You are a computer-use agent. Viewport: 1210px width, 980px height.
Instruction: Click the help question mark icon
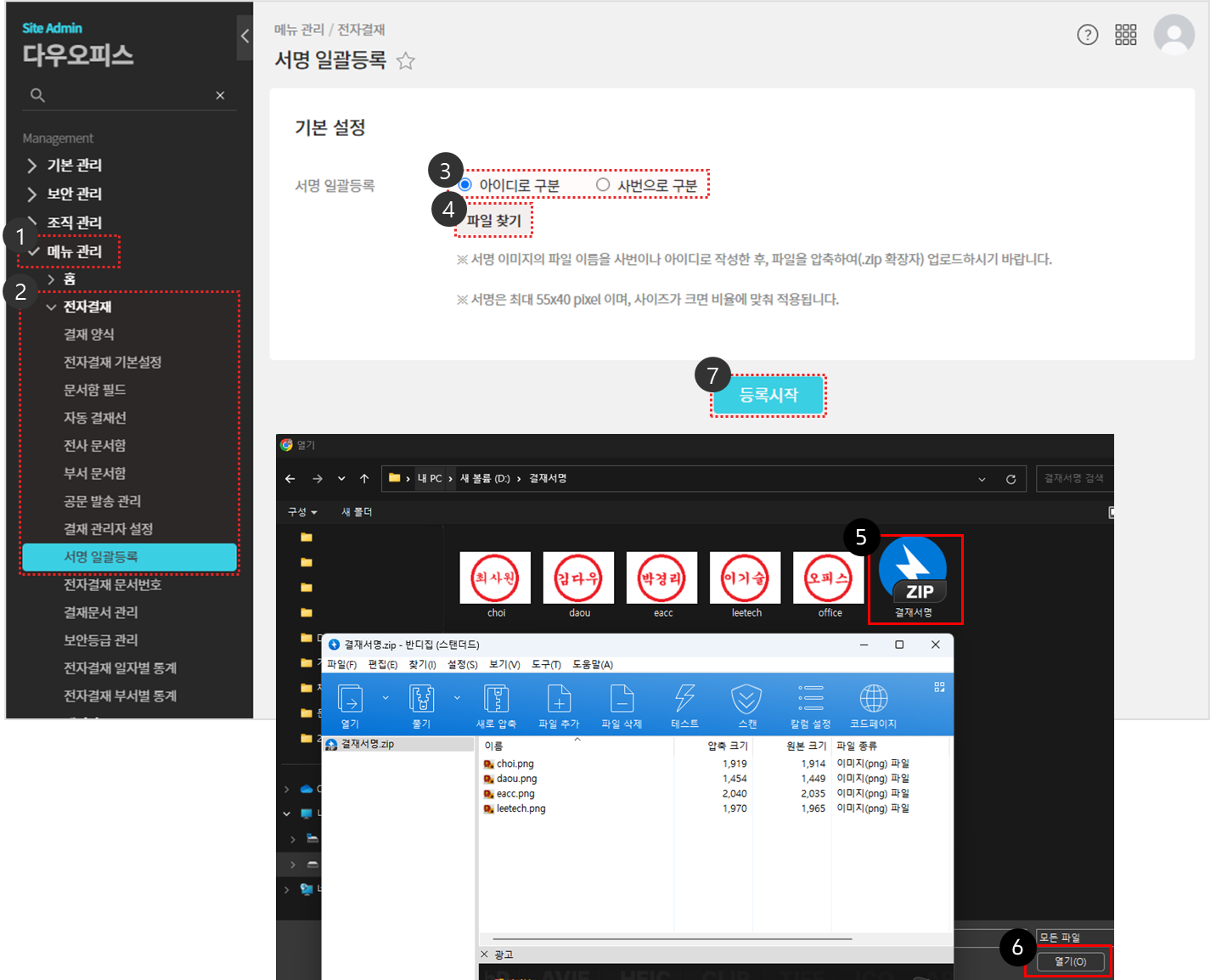point(1087,35)
